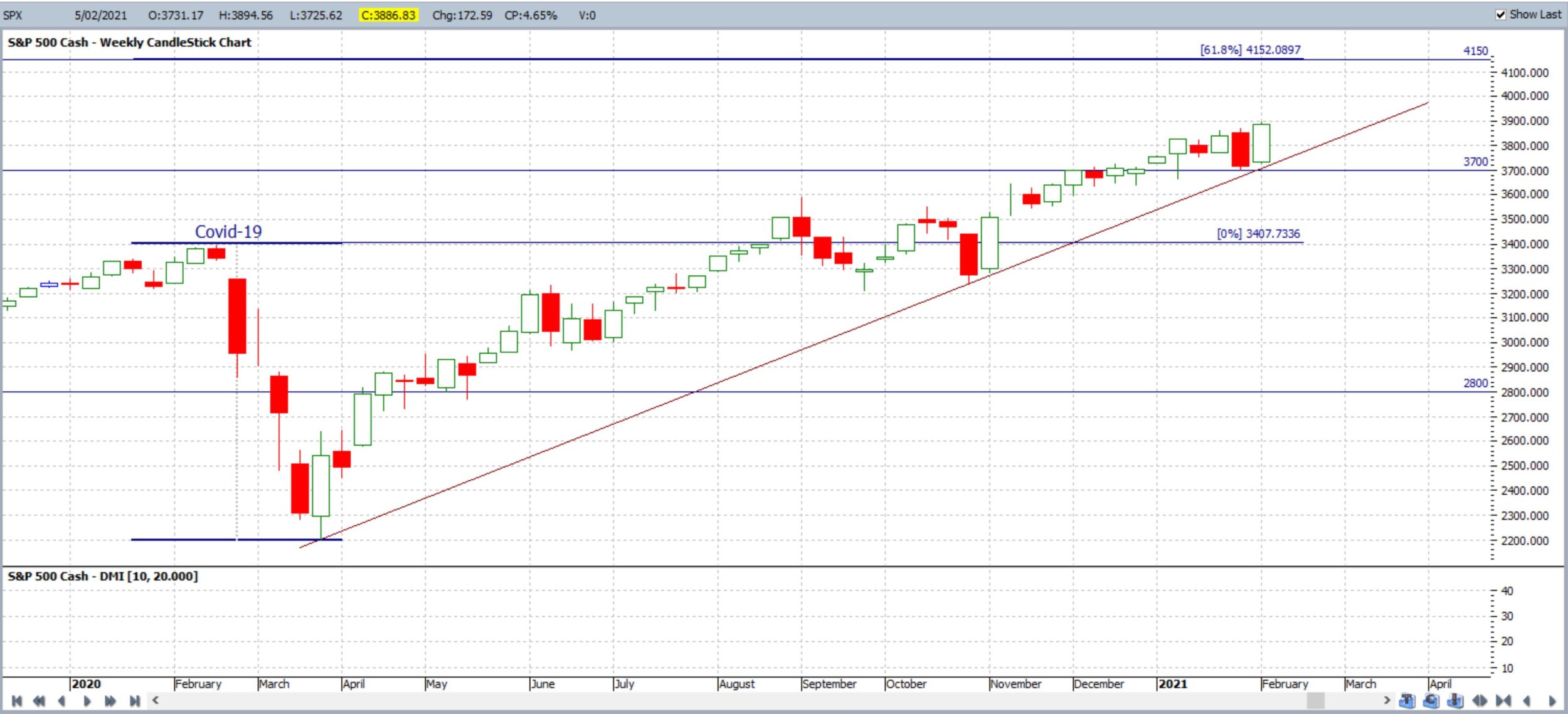The height and width of the screenshot is (714, 1568).
Task: Jump to first bar of chart data
Action: point(17,701)
